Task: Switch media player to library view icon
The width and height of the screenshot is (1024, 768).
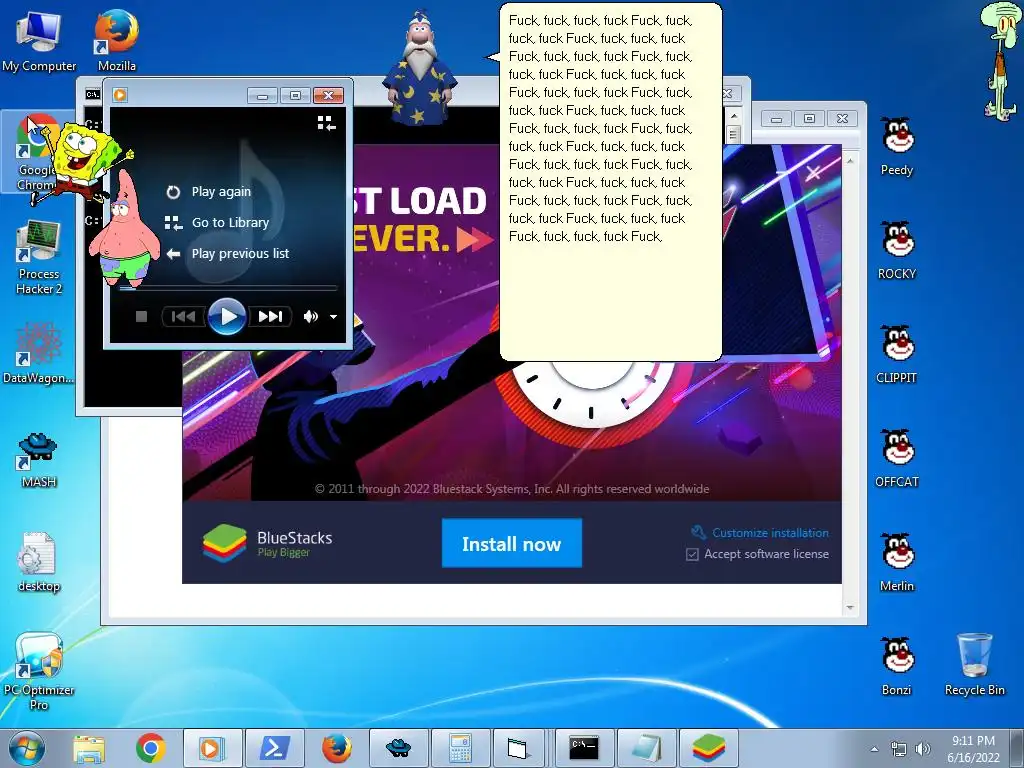Action: tap(326, 123)
